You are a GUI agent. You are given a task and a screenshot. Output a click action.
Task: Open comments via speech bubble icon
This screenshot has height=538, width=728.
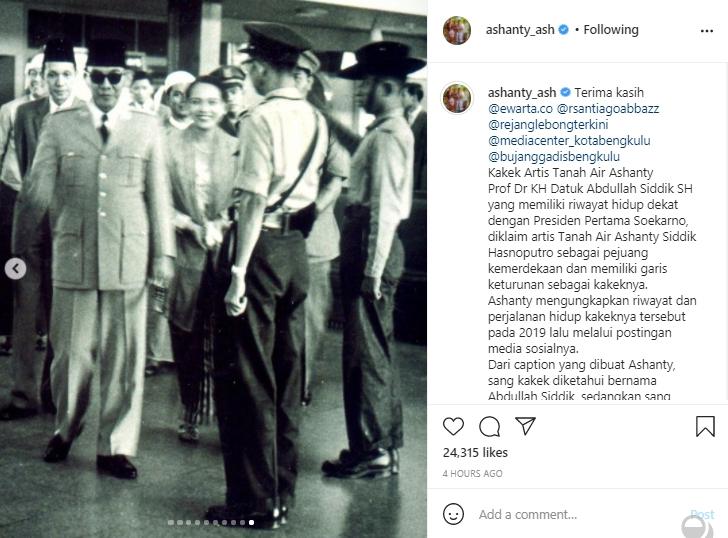(x=489, y=426)
